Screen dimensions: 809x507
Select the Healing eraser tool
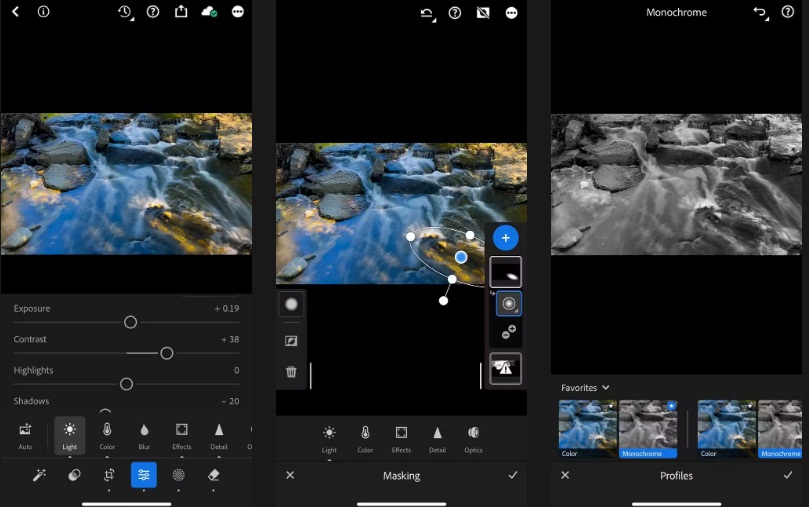tap(213, 475)
